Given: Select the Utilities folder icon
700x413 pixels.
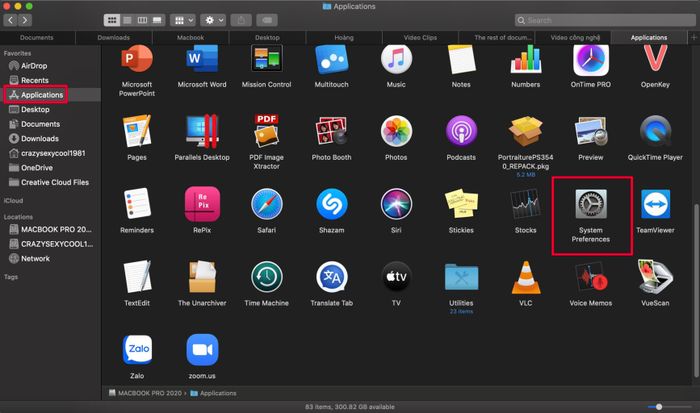Looking at the screenshot, I should [461, 277].
